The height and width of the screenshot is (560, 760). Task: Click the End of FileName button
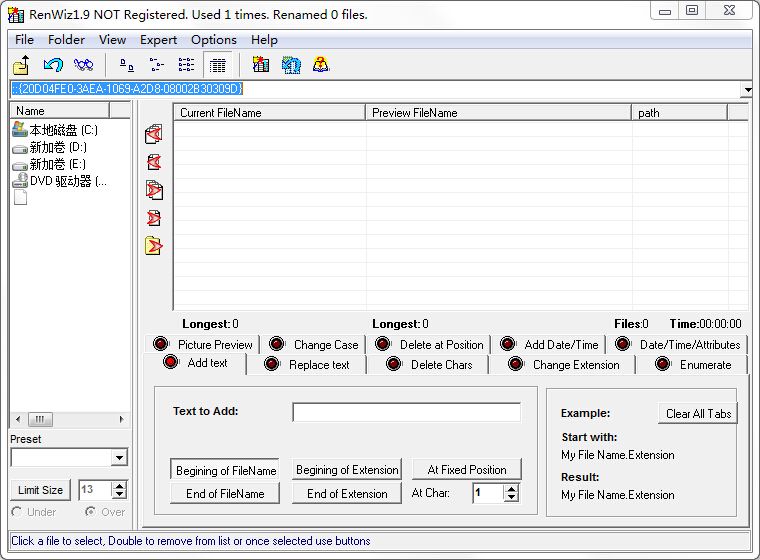click(225, 494)
